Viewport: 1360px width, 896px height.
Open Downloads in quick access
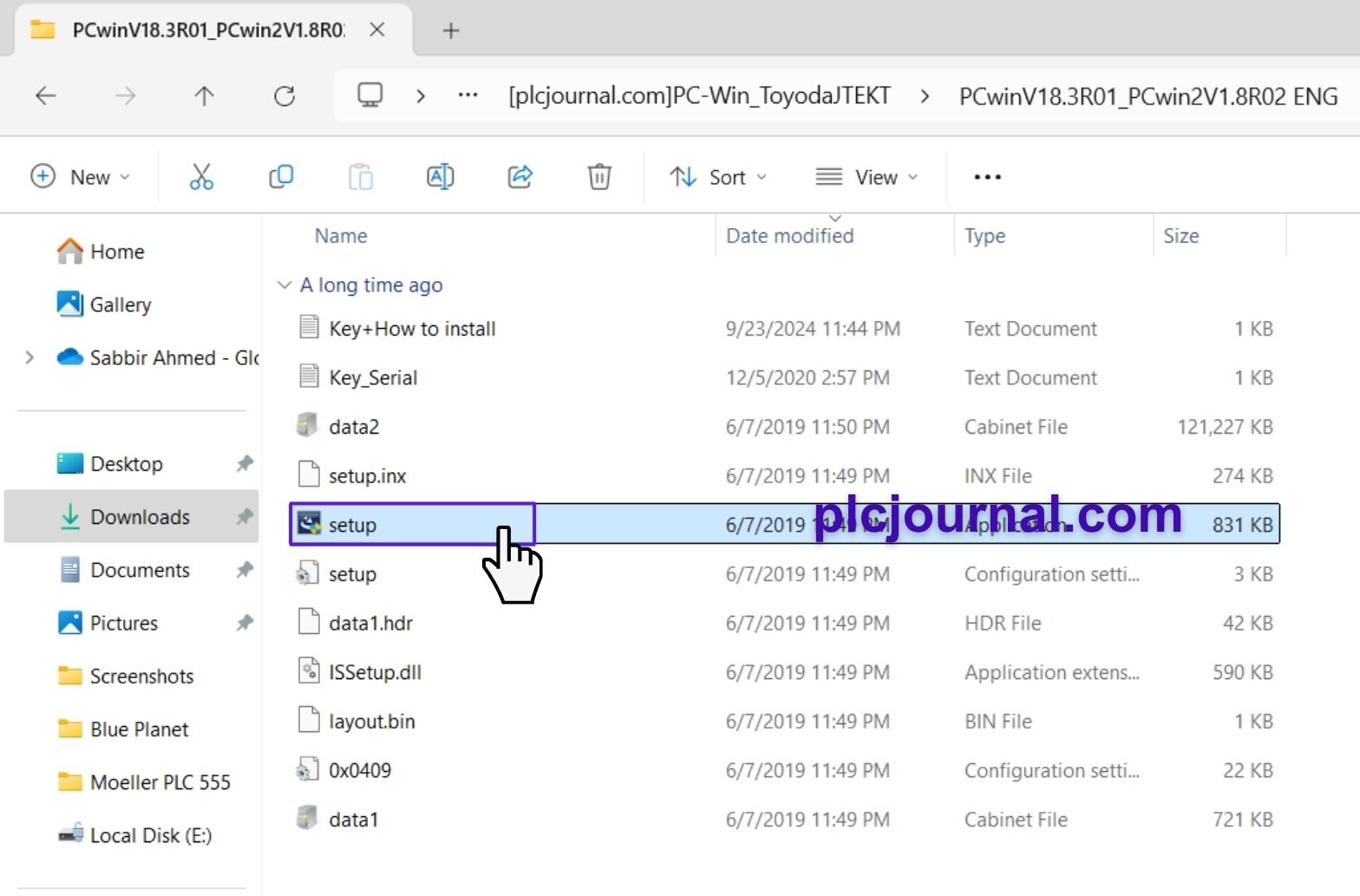tap(132, 517)
